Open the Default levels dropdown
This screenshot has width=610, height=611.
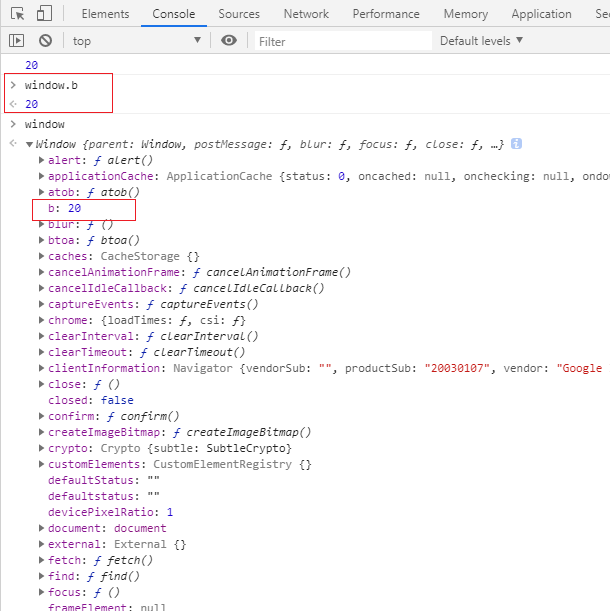tap(481, 41)
